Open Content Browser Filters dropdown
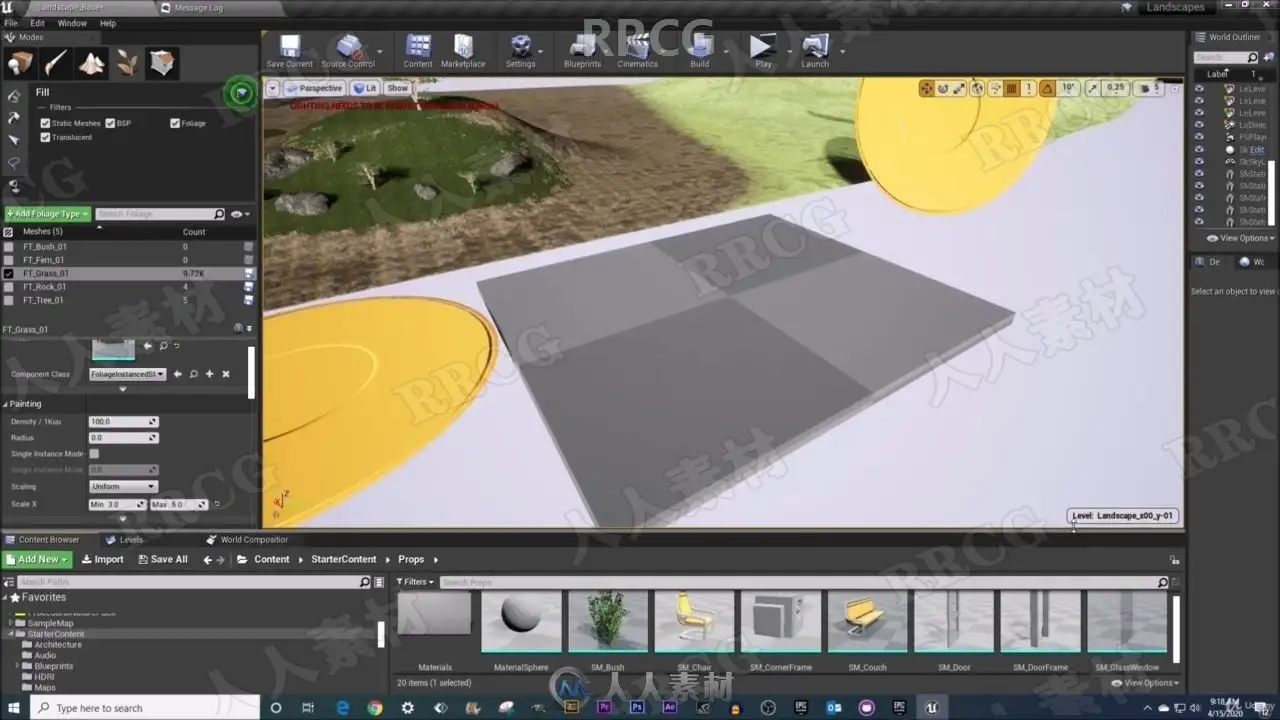 (415, 582)
